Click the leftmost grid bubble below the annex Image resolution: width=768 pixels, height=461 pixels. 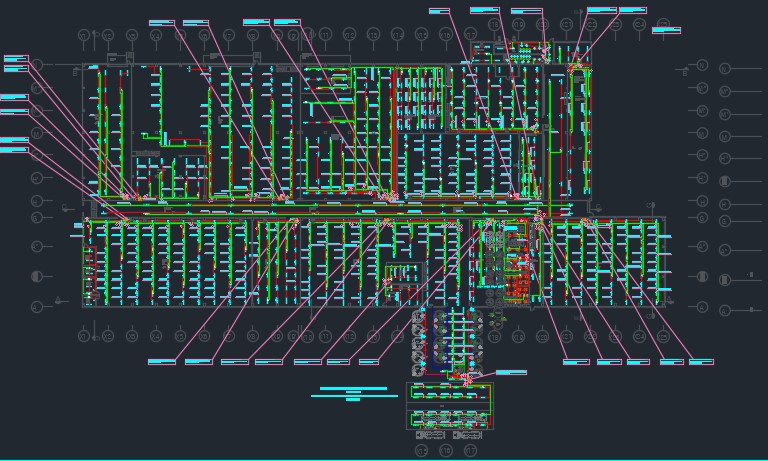(x=421, y=451)
